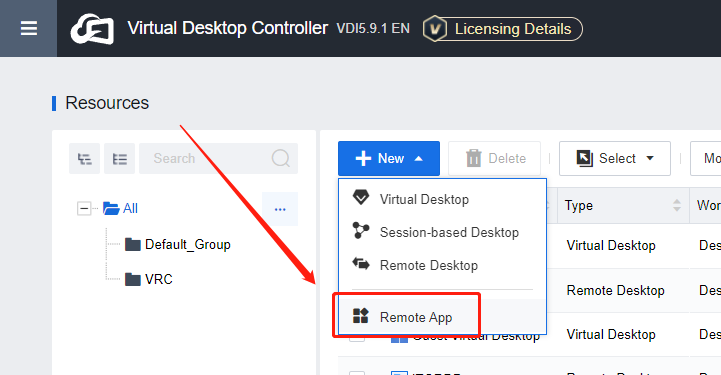
Task: Click the Type column sort arrows
Action: click(x=676, y=205)
